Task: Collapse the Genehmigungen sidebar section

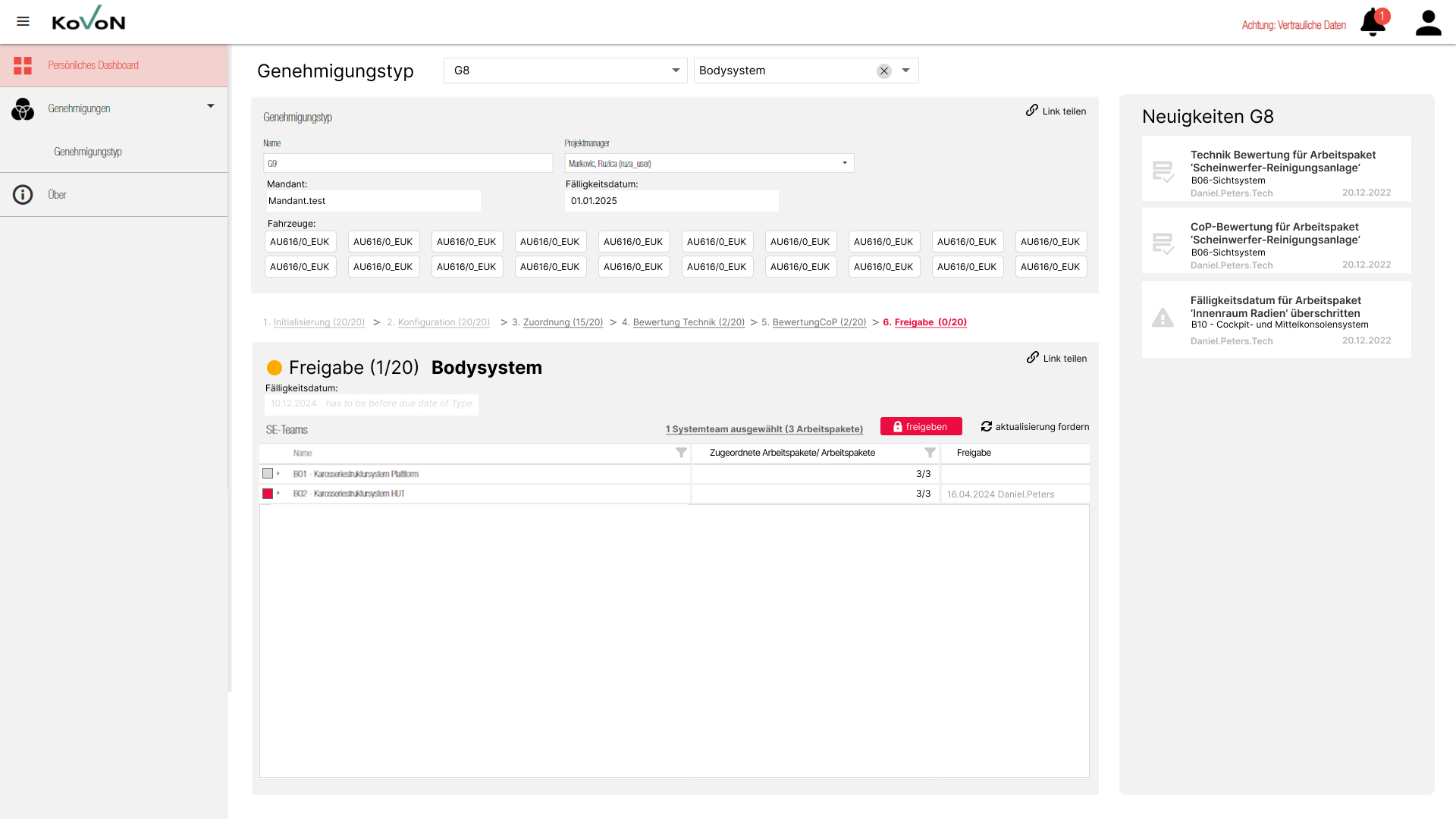Action: [211, 106]
